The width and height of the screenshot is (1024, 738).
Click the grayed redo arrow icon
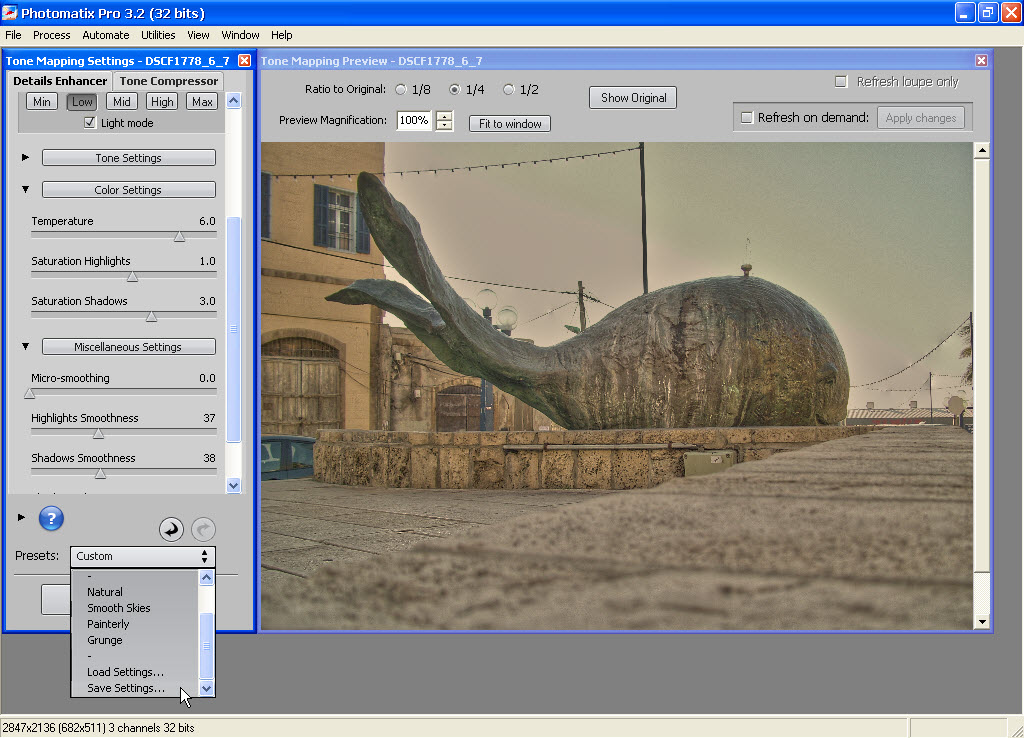click(203, 529)
